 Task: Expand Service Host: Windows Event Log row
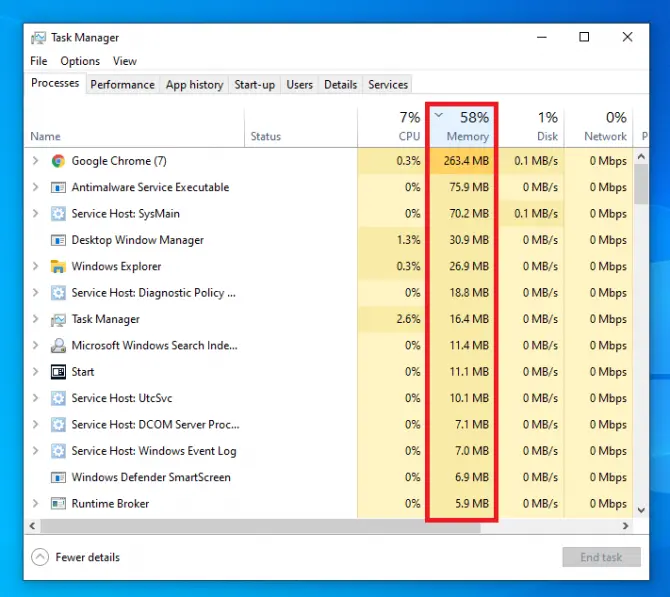click(35, 450)
